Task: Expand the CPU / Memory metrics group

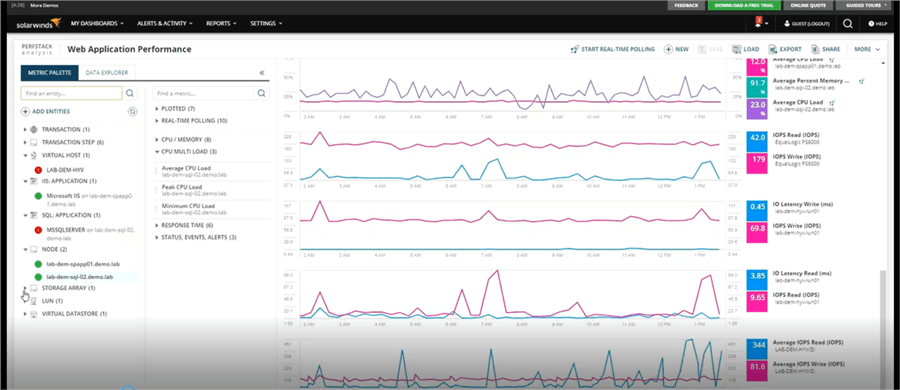Action: (x=157, y=140)
